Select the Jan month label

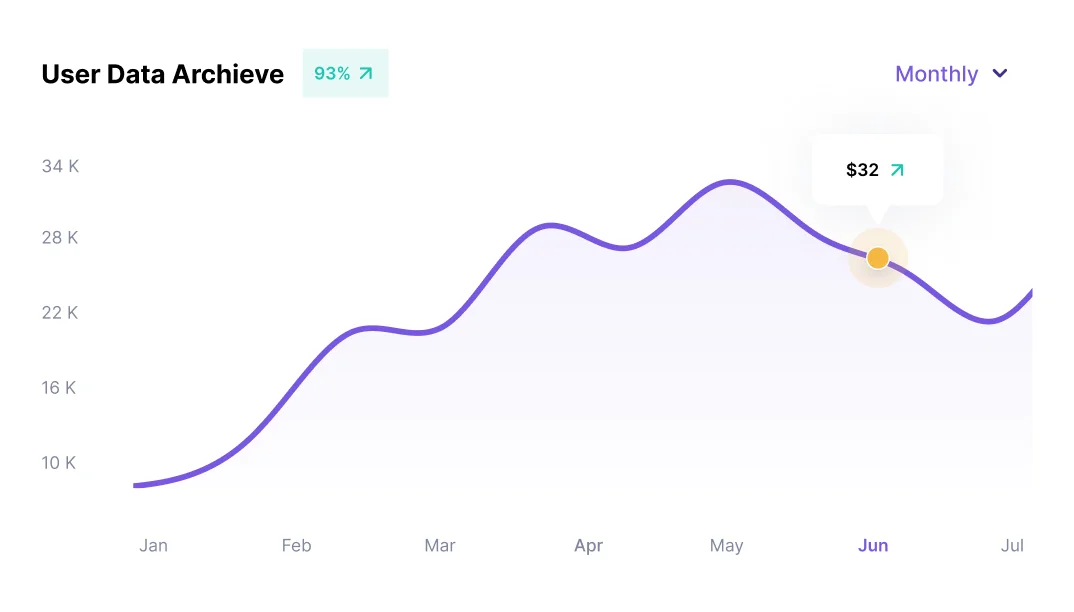coord(153,545)
